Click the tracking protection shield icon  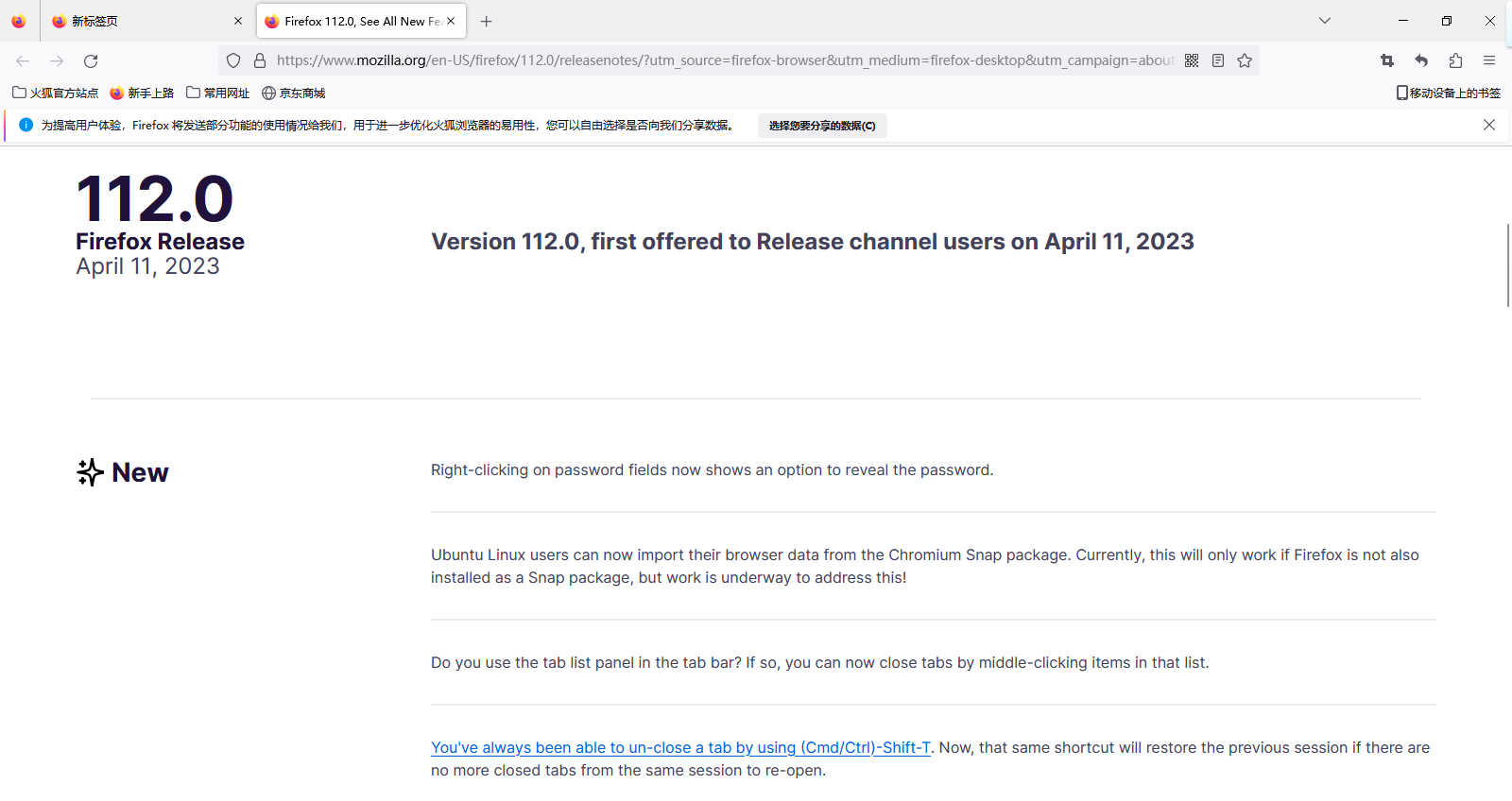pos(233,61)
